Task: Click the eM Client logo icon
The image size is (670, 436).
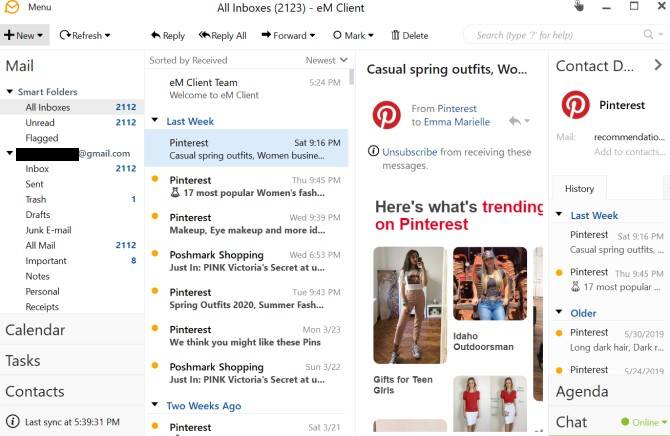Action: tap(12, 7)
